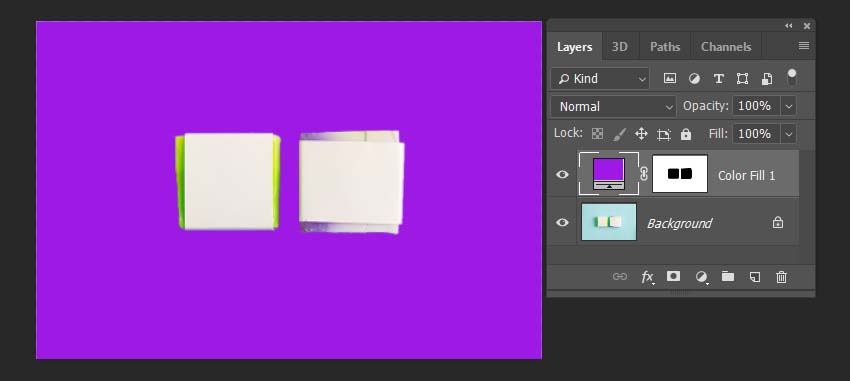
Task: Click the Fill value field
Action: click(756, 134)
